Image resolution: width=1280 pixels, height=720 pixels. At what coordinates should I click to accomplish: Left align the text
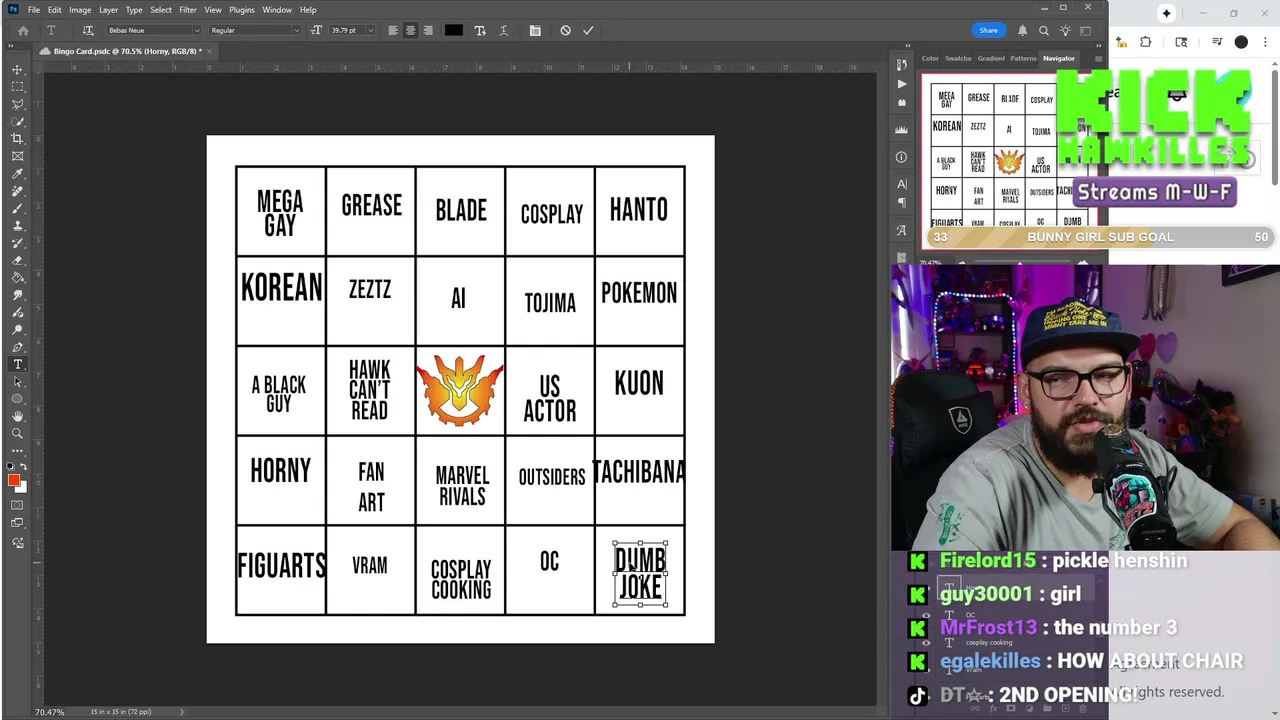coord(392,30)
